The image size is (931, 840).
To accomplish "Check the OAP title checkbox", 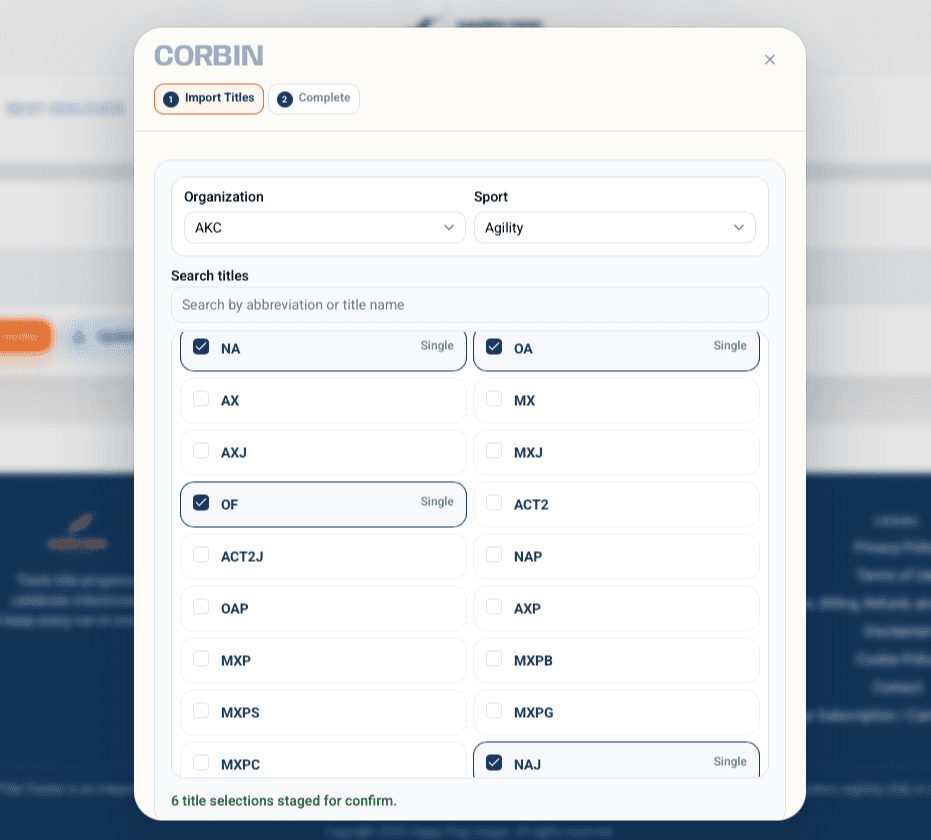I will click(x=201, y=607).
